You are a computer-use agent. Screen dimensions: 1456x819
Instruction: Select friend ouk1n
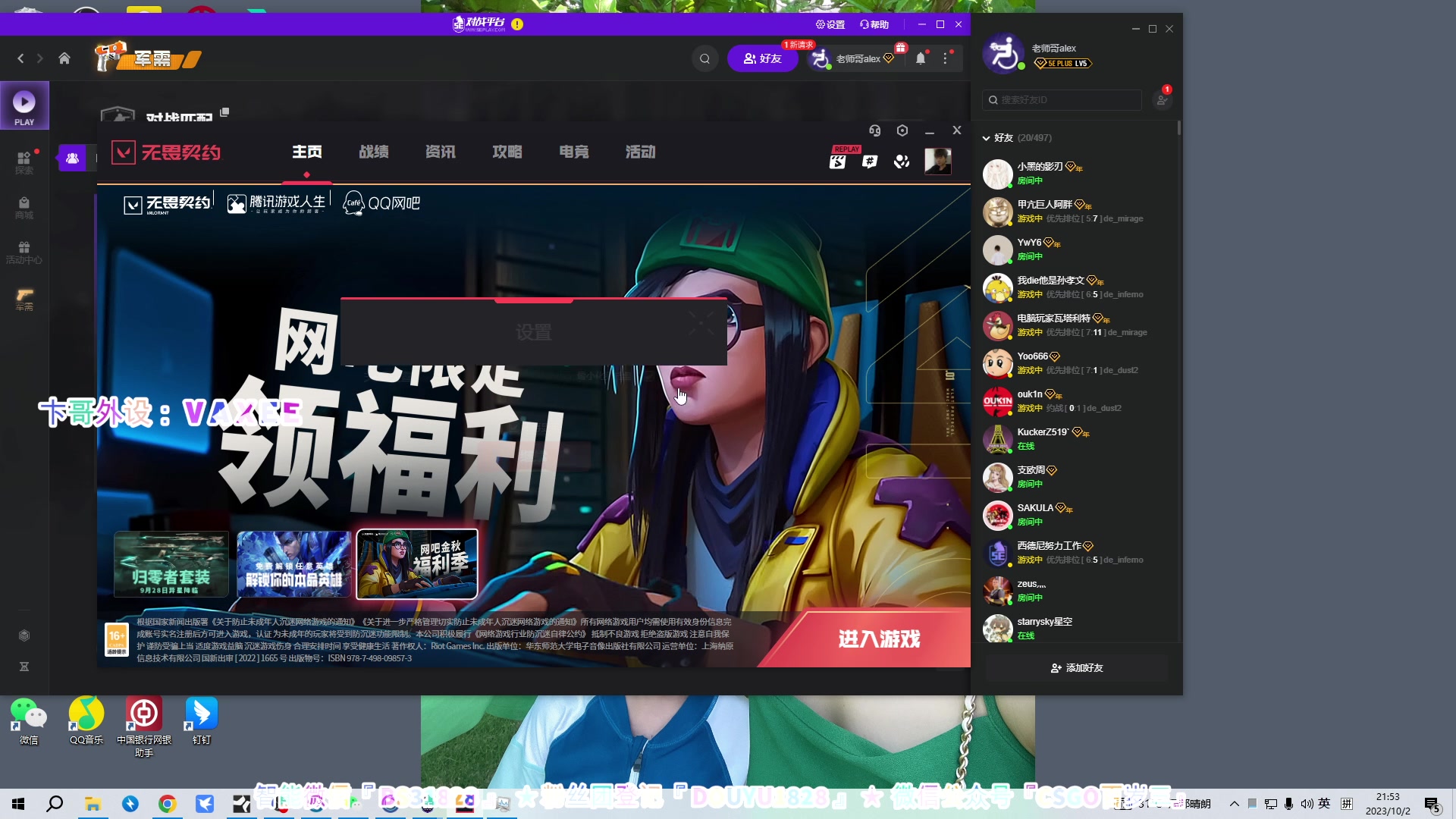[x=1077, y=401]
